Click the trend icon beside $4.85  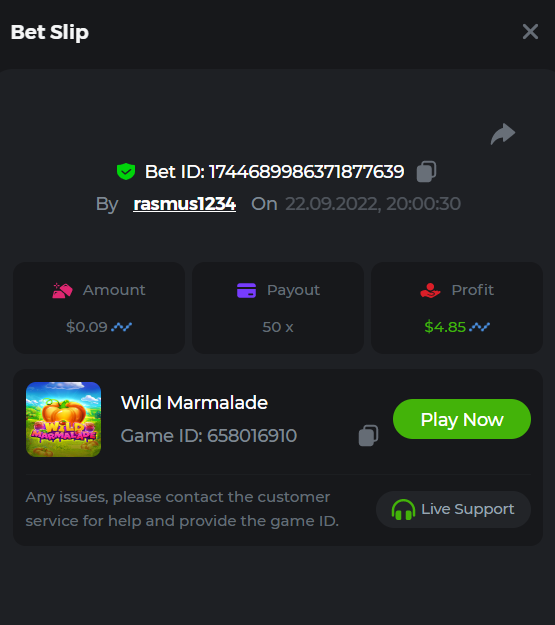coord(480,327)
